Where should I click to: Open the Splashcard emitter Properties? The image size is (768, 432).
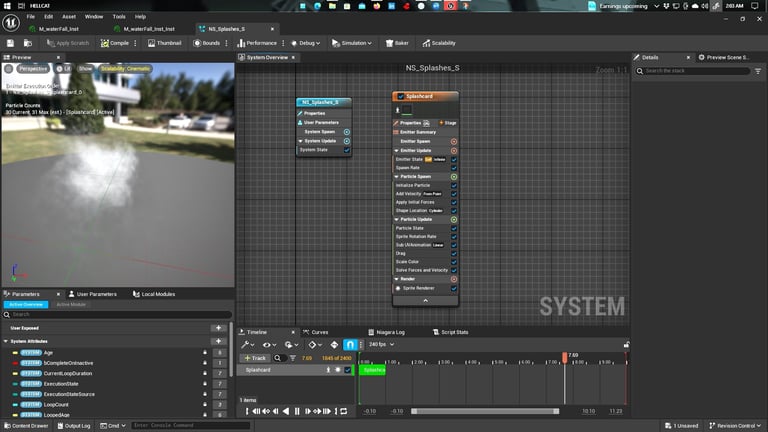(408, 123)
